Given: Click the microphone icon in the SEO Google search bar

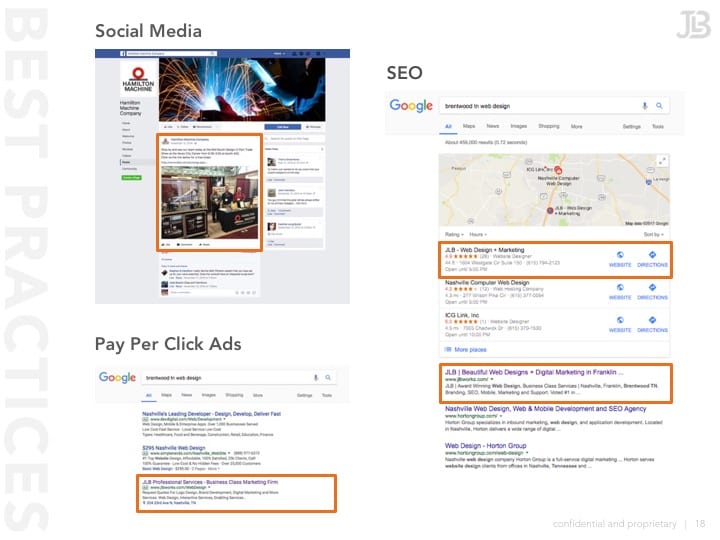Looking at the screenshot, I should [645, 106].
